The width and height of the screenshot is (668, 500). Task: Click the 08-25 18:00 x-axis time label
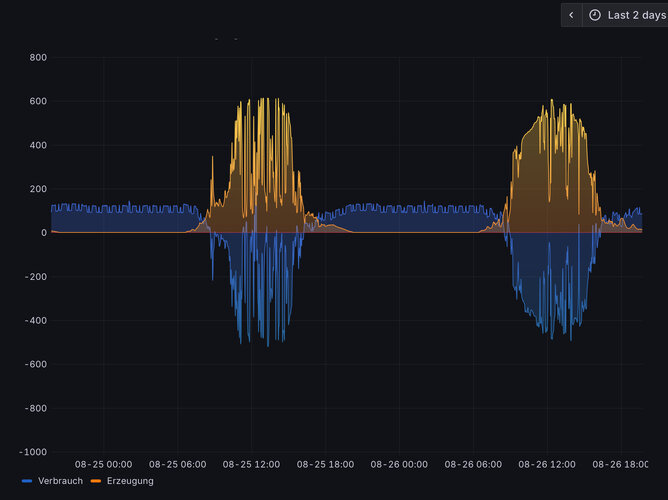325,464
